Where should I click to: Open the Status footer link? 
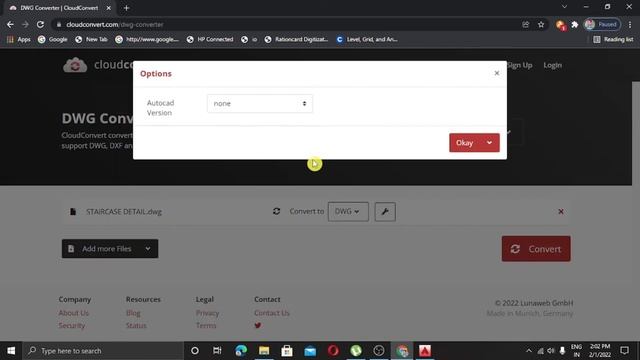point(136,325)
